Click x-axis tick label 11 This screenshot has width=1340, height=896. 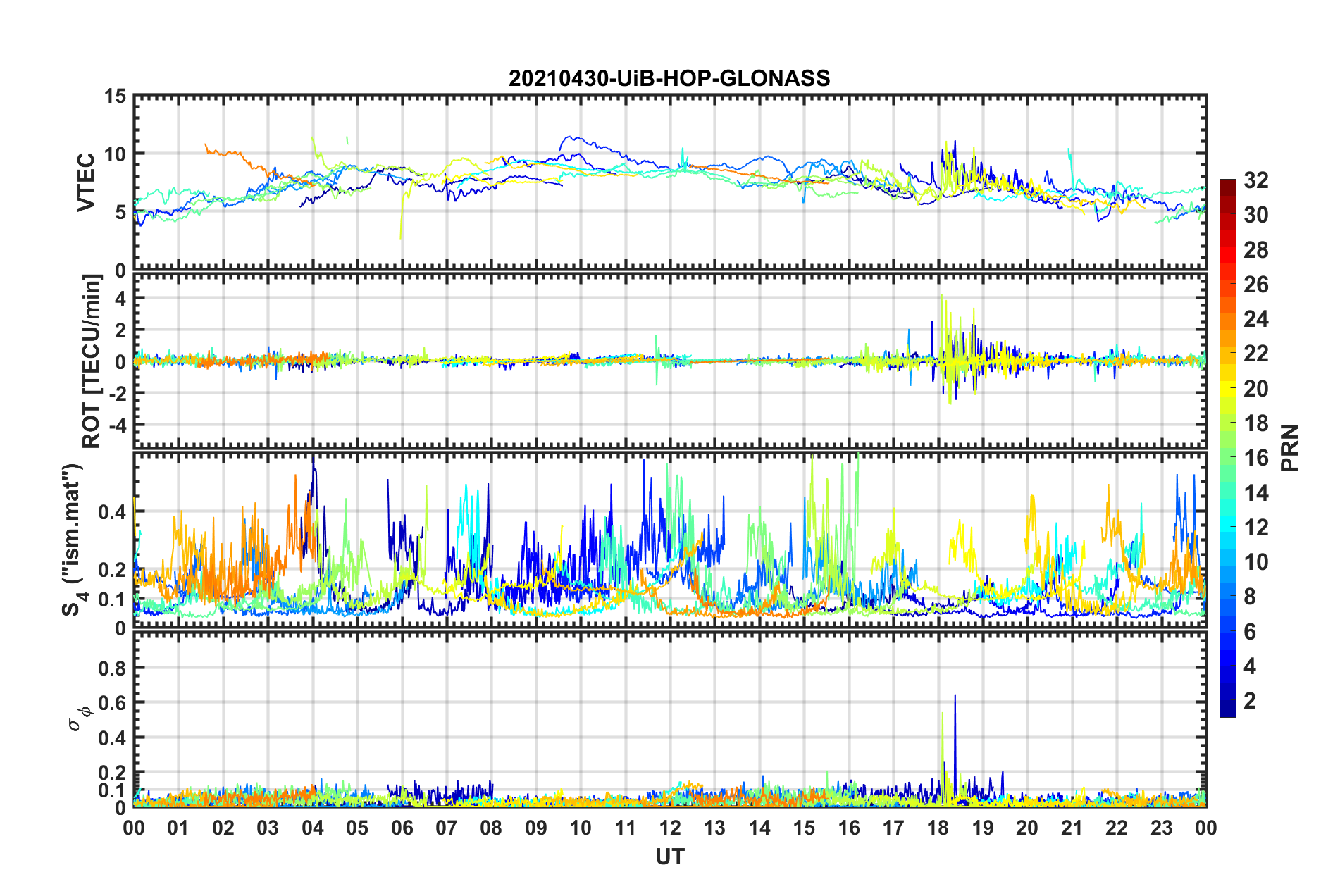pos(626,828)
